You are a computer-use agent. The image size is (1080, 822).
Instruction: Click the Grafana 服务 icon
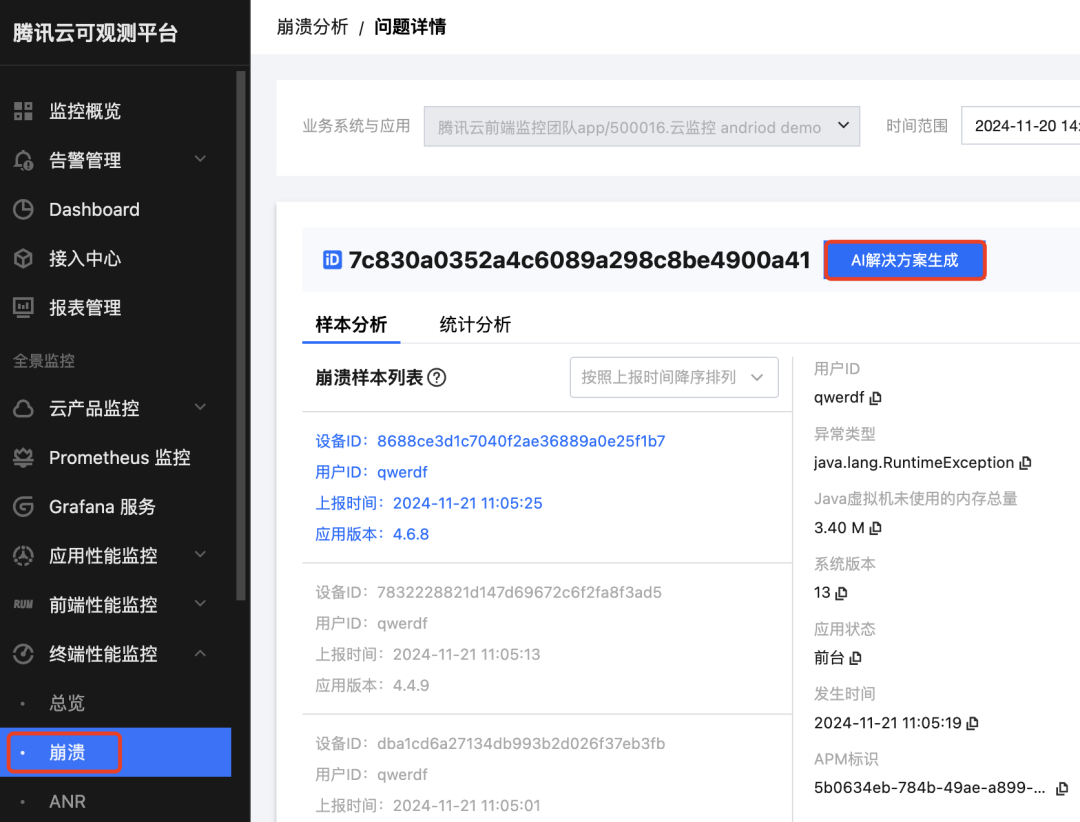23,506
